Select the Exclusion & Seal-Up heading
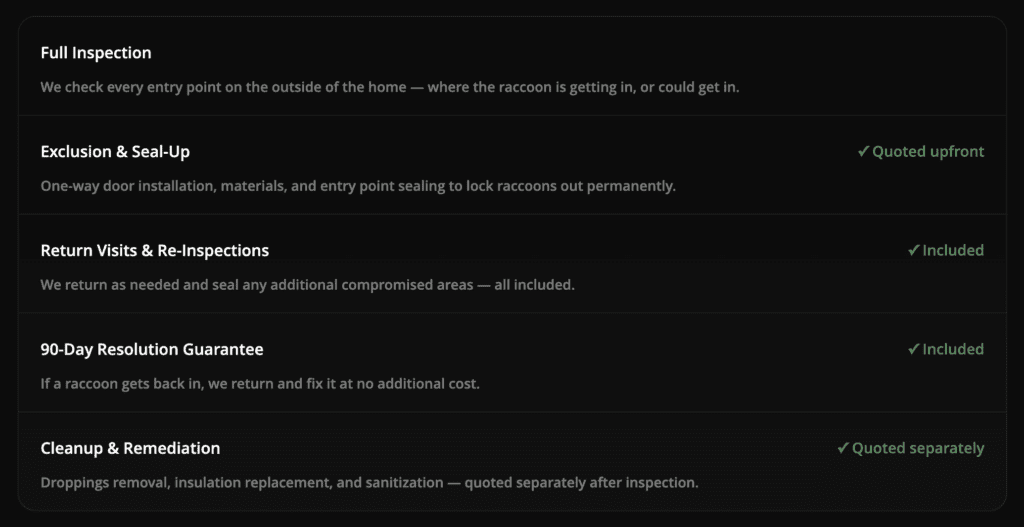The image size is (1024, 527). [x=115, y=152]
